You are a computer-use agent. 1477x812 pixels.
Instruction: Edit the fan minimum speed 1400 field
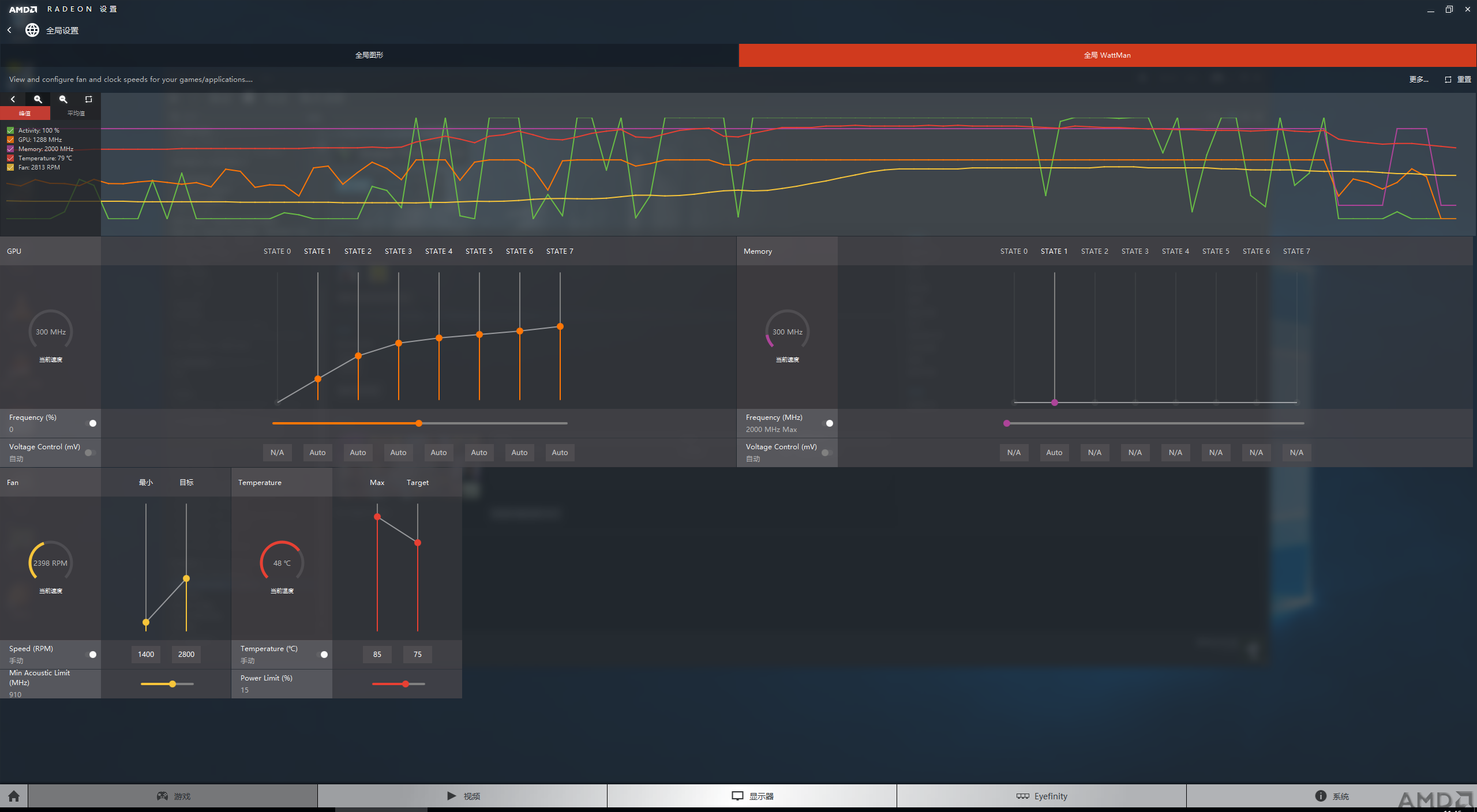pyautogui.click(x=146, y=655)
